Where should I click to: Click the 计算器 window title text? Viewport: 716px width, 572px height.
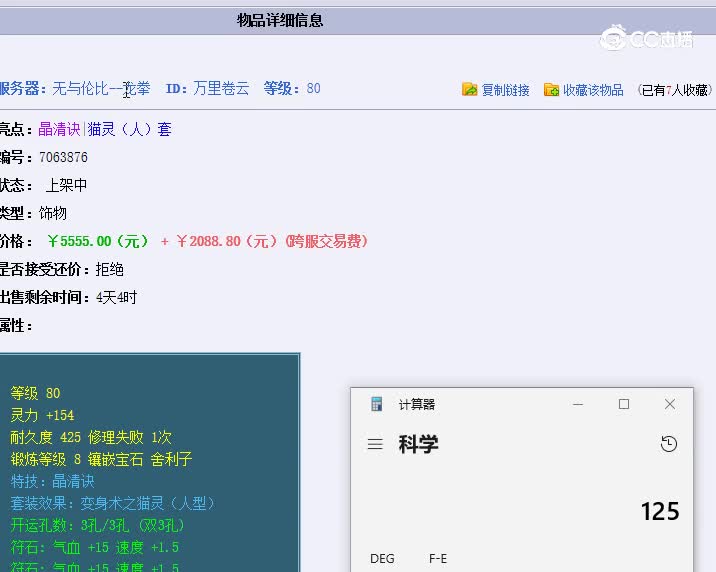(416, 404)
